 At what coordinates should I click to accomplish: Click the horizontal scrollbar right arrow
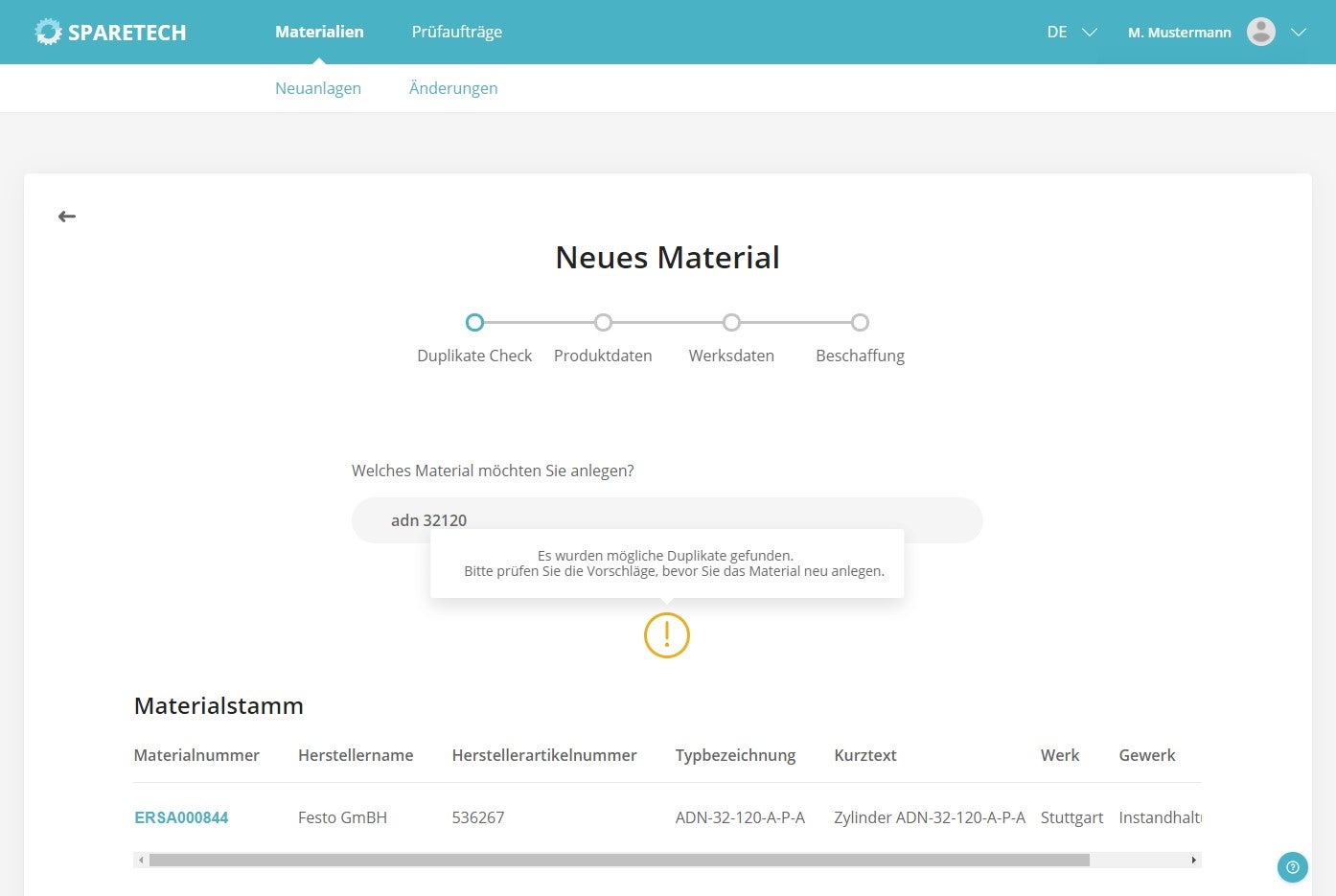coord(1193,861)
